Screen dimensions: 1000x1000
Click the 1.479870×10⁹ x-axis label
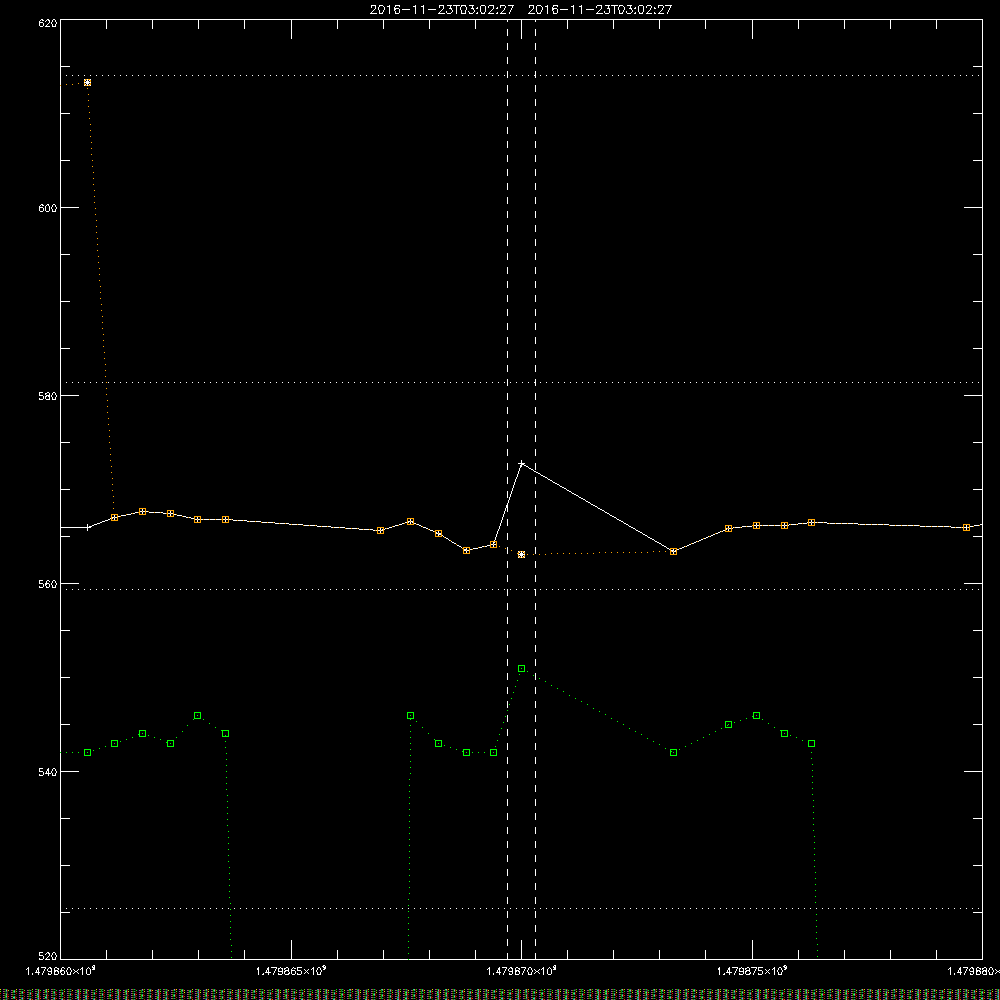[x=522, y=971]
